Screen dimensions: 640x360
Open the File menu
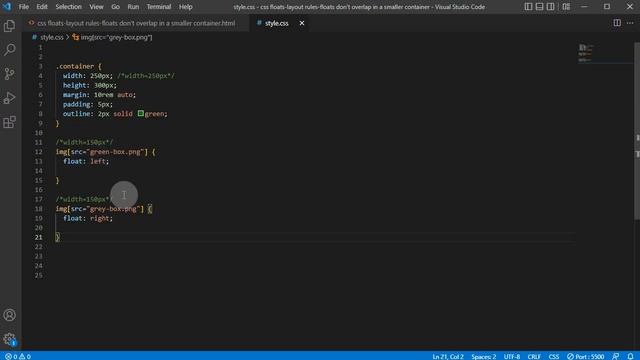coord(24,7)
